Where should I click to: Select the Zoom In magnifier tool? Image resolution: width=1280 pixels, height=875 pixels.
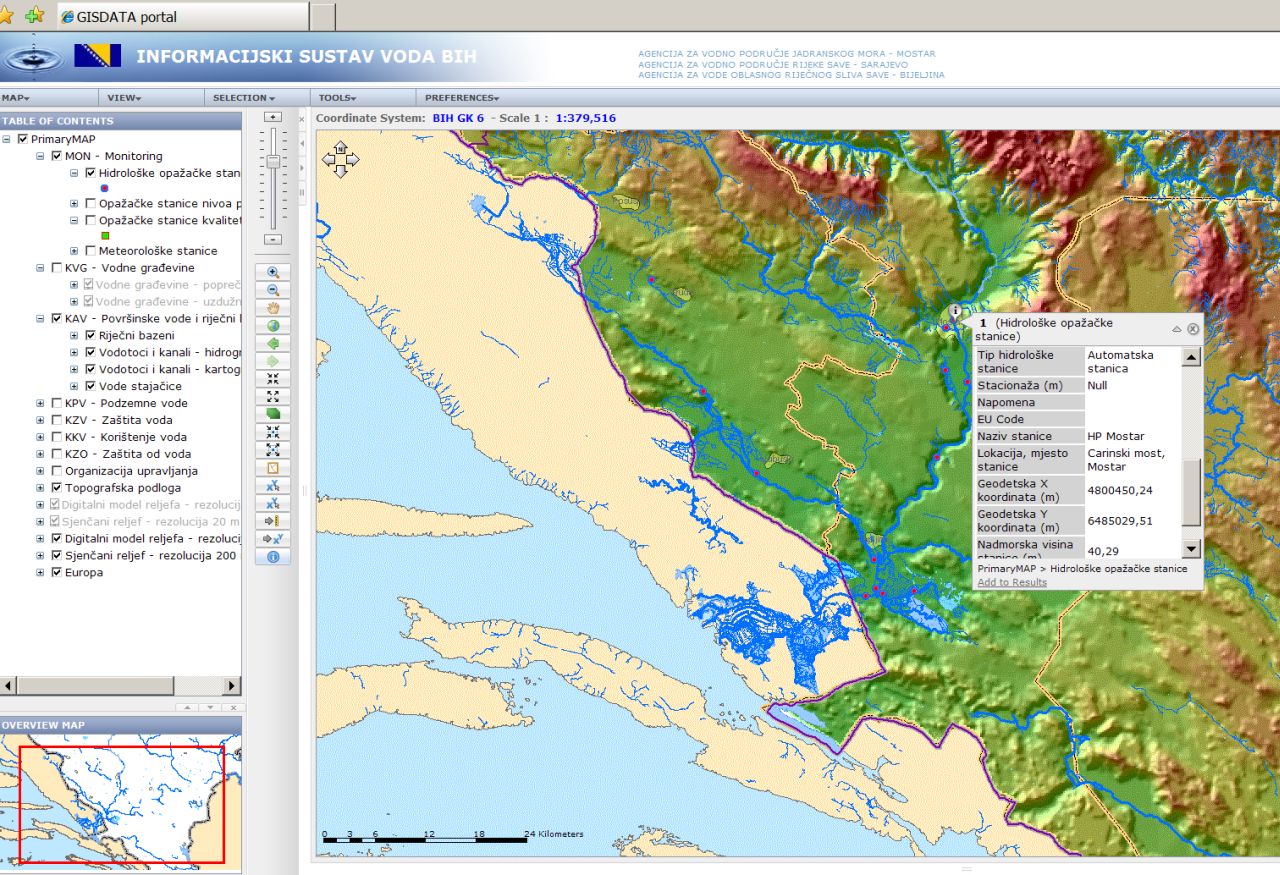point(273,272)
